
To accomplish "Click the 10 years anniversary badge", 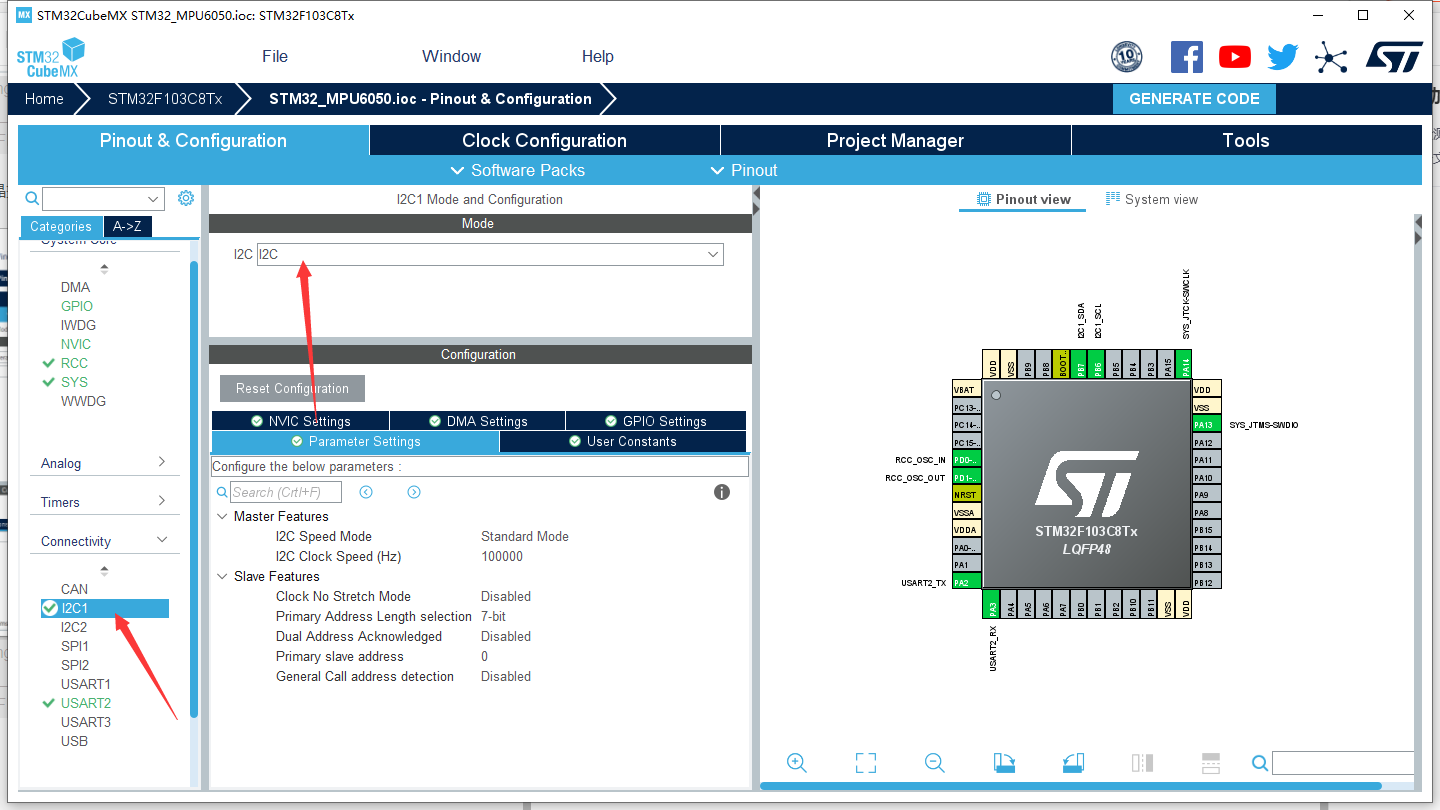I will [1127, 57].
